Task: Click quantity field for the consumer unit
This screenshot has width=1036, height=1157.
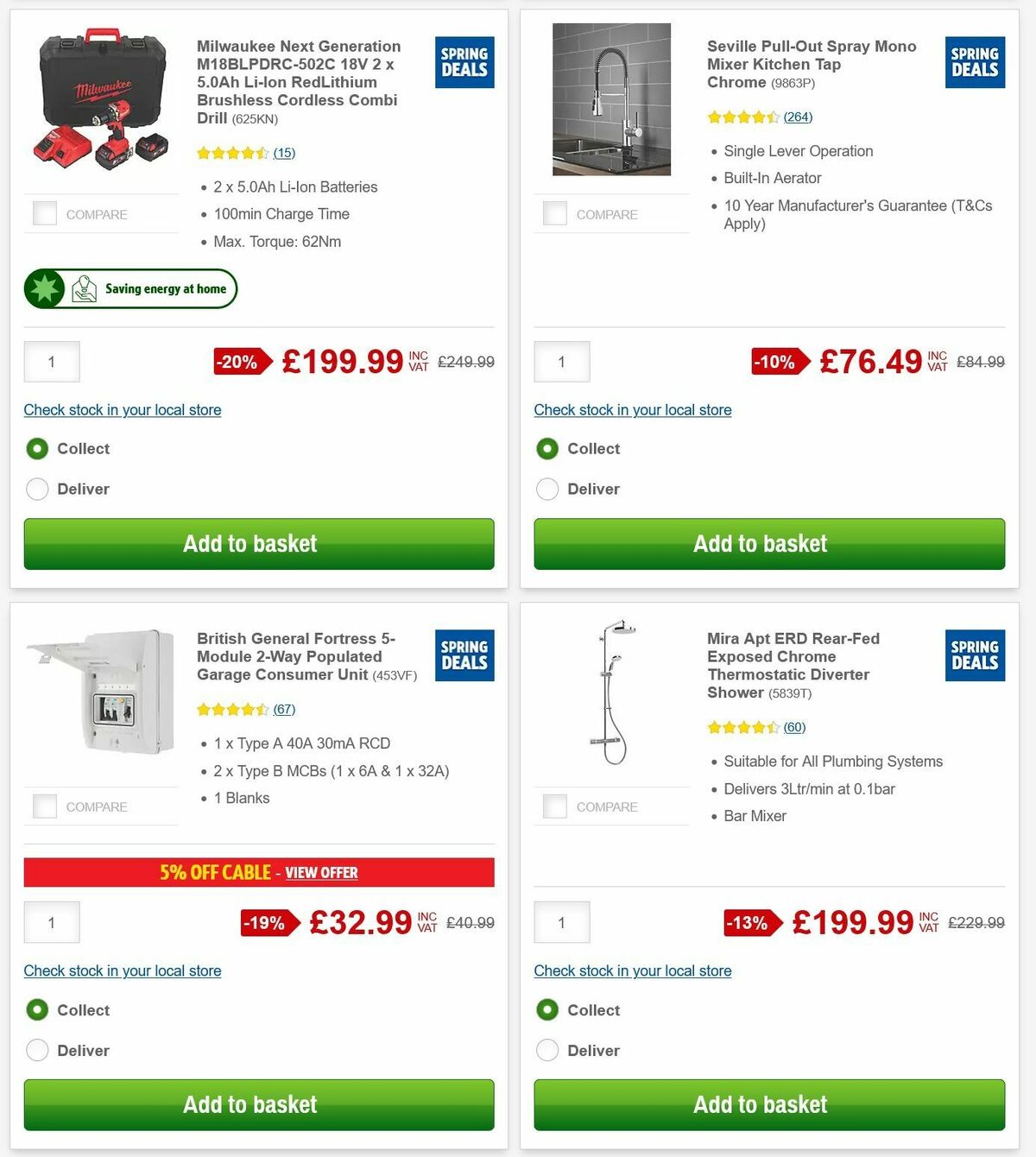Action: tap(51, 922)
